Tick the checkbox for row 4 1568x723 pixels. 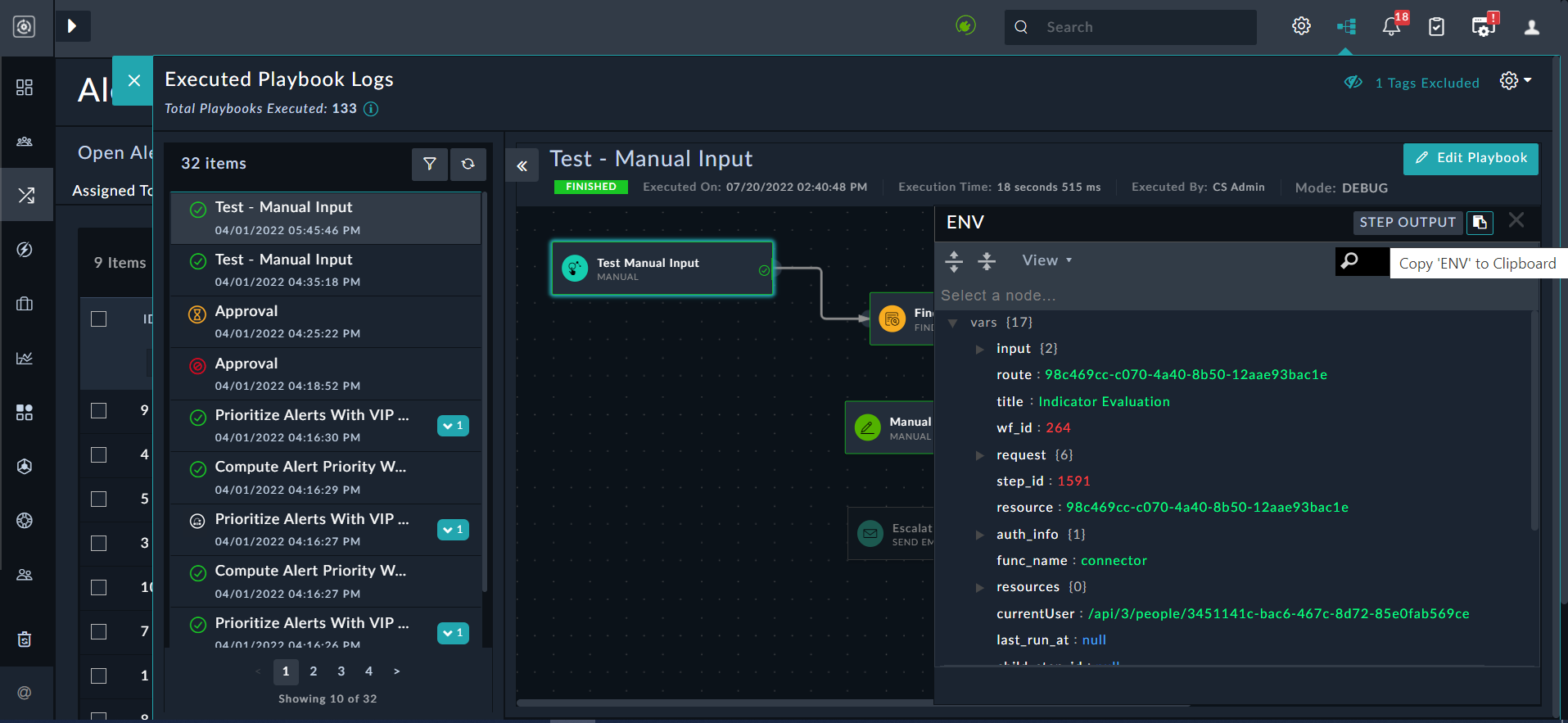click(99, 454)
